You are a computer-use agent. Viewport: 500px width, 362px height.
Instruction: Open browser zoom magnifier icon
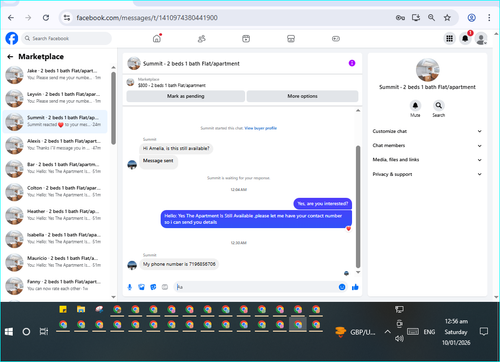pyautogui.click(x=431, y=18)
